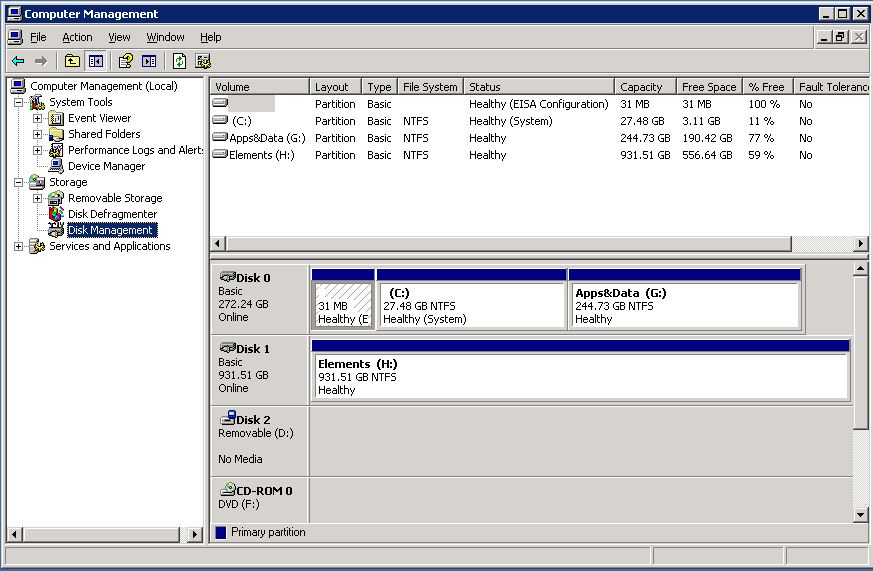Click the drive icon of the (C:) volume row
873x571 pixels.
tap(220, 120)
